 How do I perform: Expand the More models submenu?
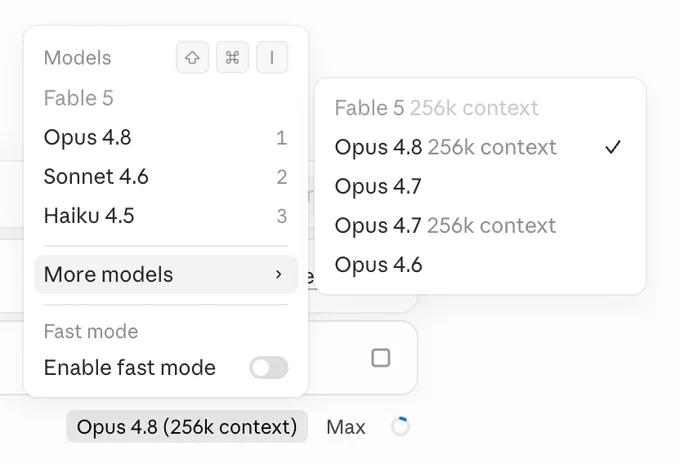pos(166,274)
